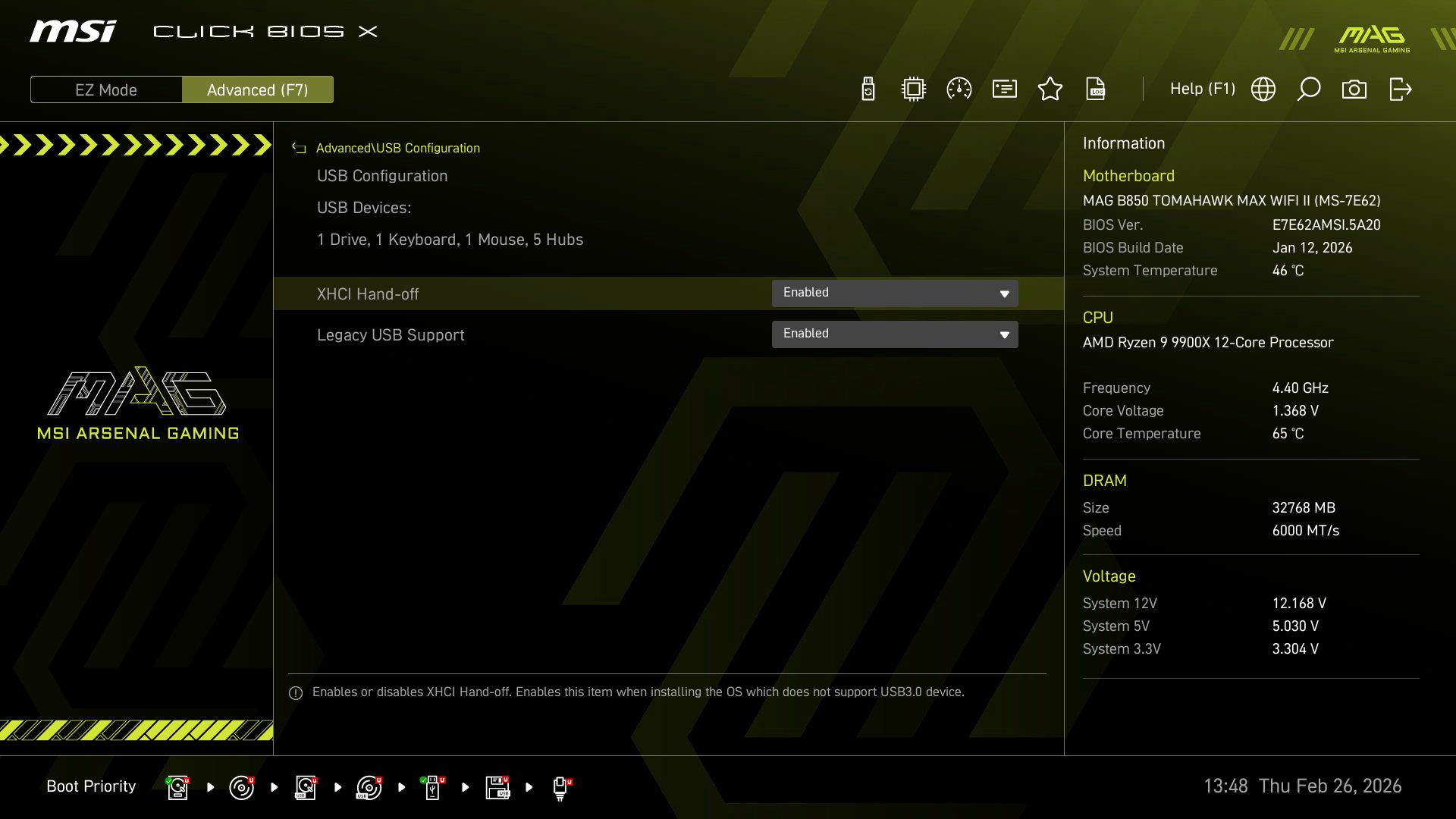Select the Advanced (F7) tab
The image size is (1456, 819).
(x=258, y=89)
